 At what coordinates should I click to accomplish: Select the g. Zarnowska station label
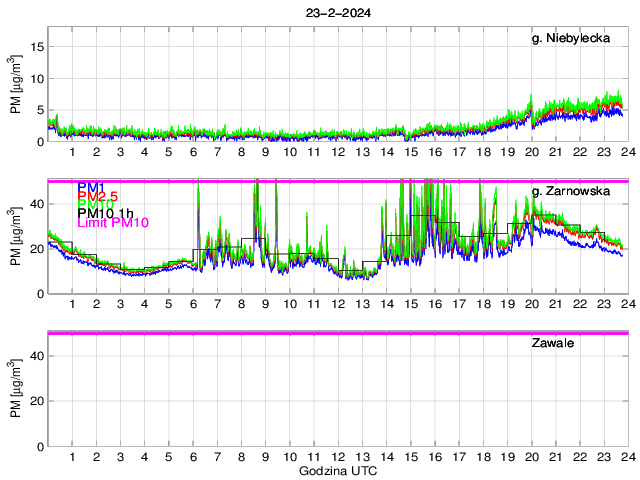tap(577, 191)
